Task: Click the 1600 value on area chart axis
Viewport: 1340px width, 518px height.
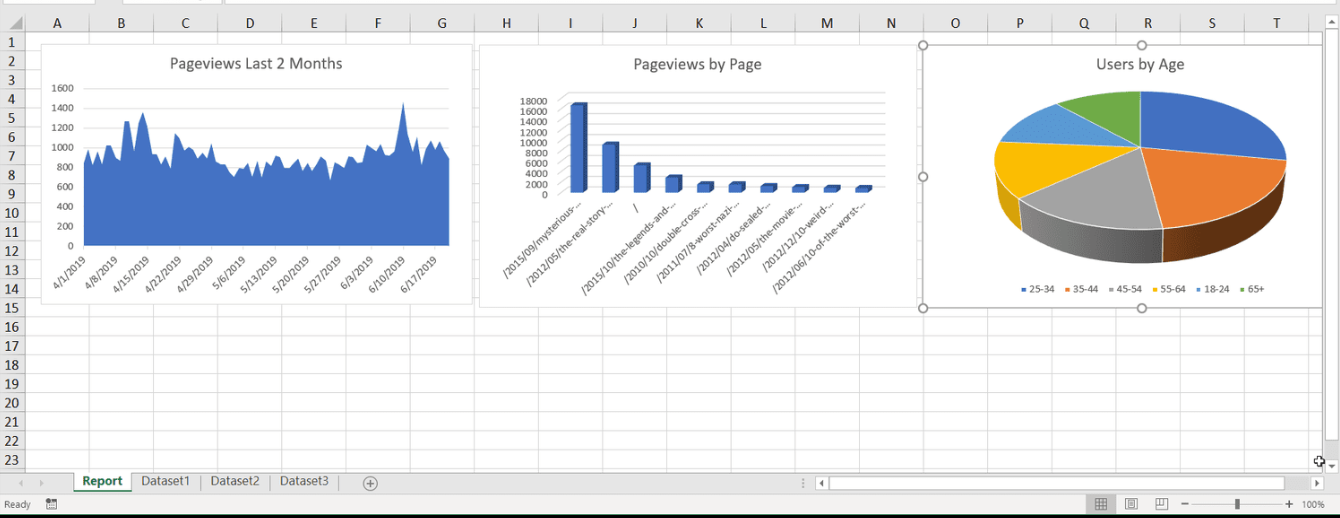Action: tap(62, 89)
